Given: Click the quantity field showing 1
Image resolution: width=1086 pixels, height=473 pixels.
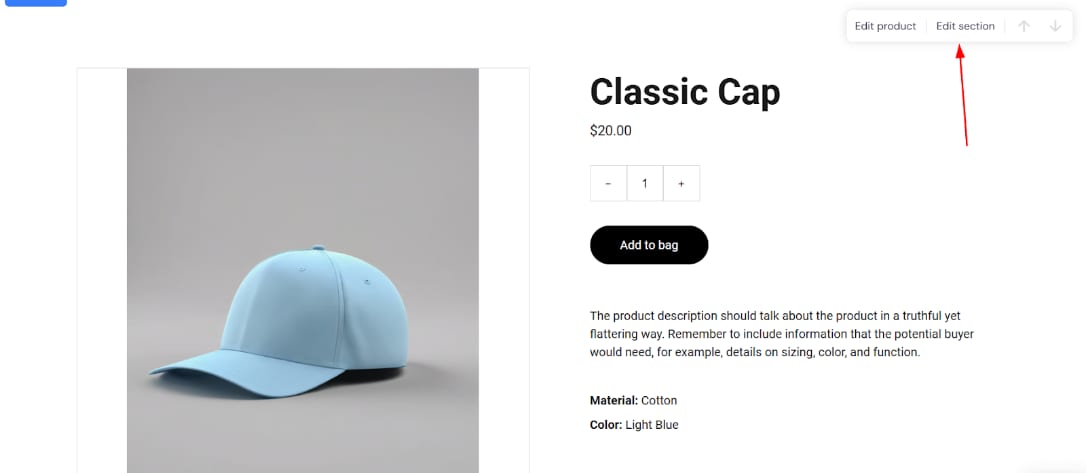Looking at the screenshot, I should (x=645, y=184).
